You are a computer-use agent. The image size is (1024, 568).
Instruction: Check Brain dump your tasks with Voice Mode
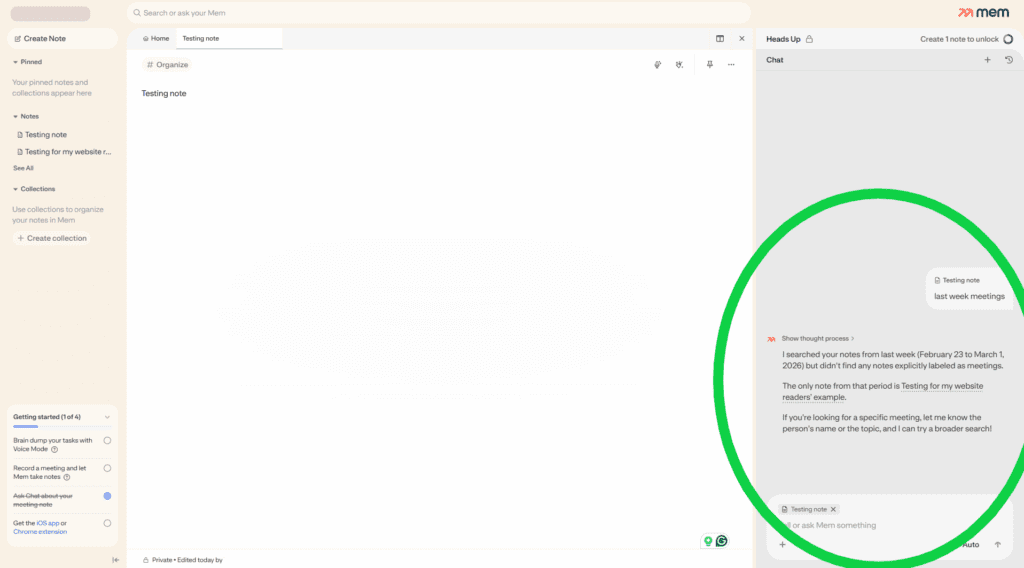click(107, 441)
